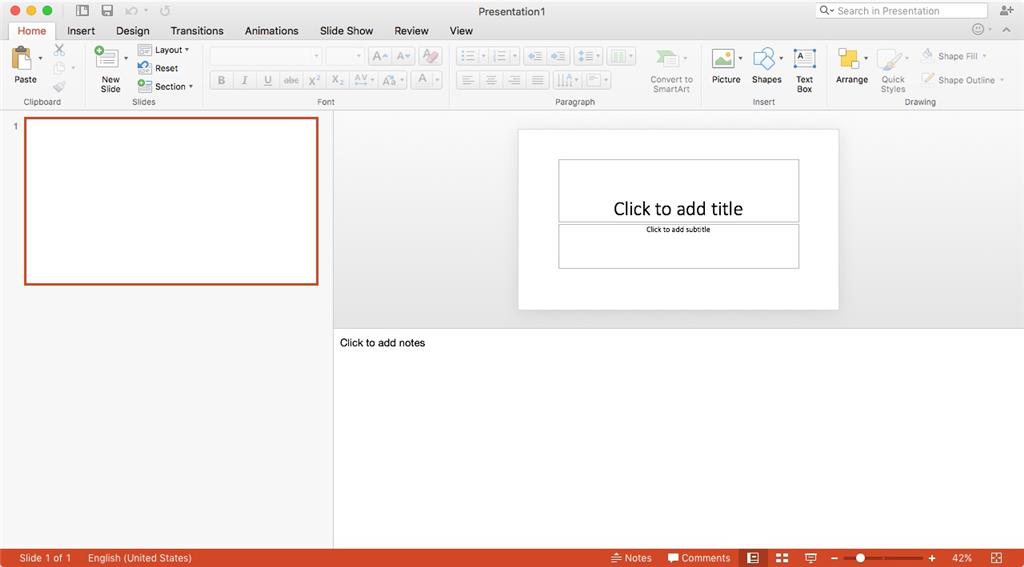The height and width of the screenshot is (567, 1024).
Task: Switch to the Insert tab
Action: [81, 31]
